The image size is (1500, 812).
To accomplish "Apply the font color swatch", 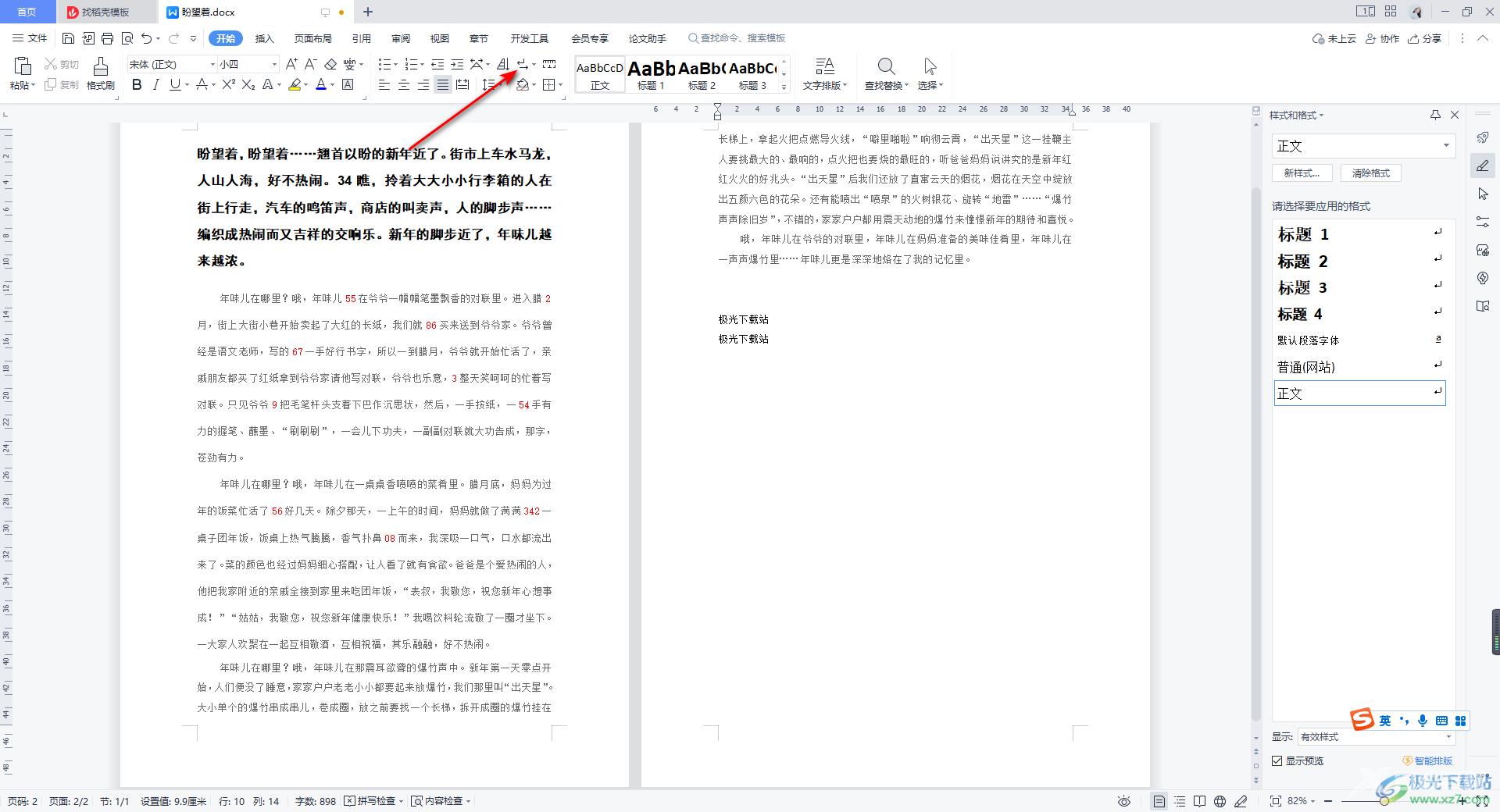I will [x=321, y=84].
